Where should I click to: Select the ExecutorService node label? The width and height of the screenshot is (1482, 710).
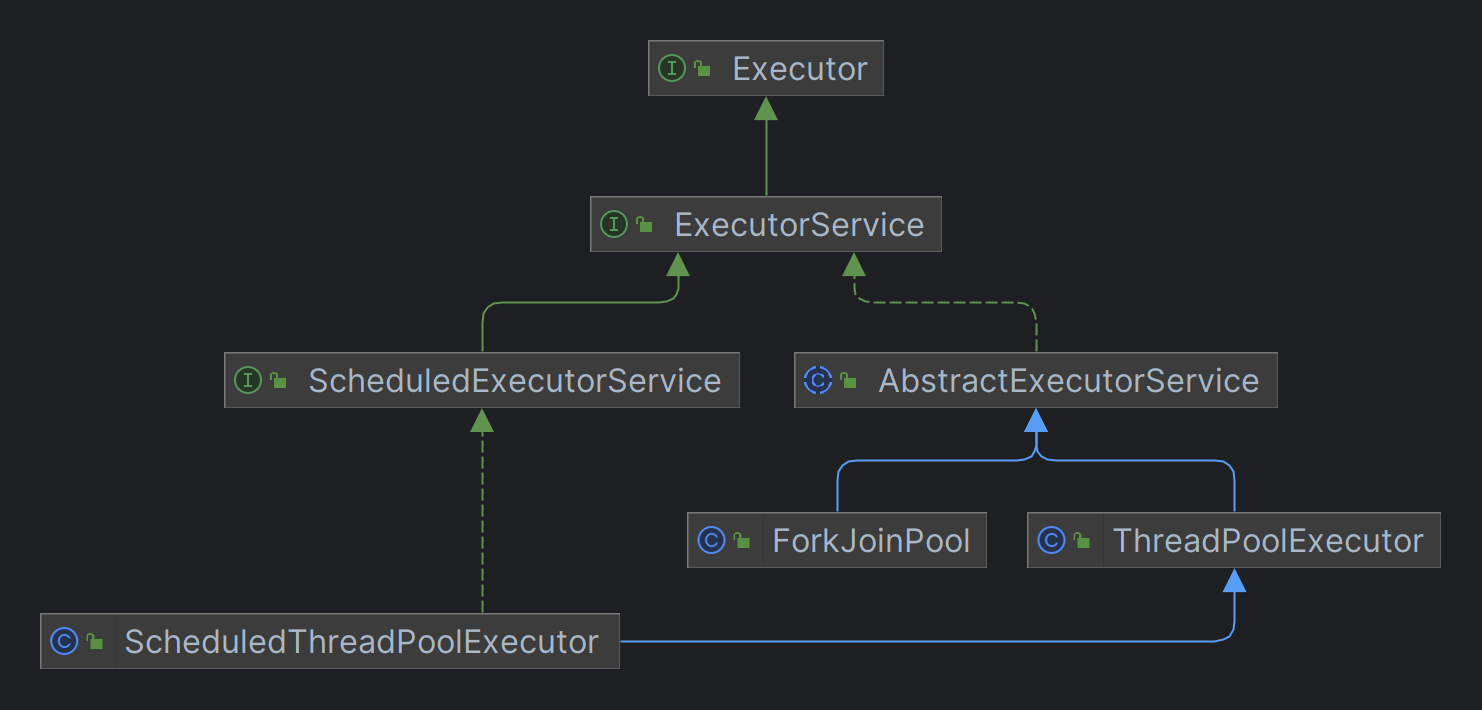799,225
